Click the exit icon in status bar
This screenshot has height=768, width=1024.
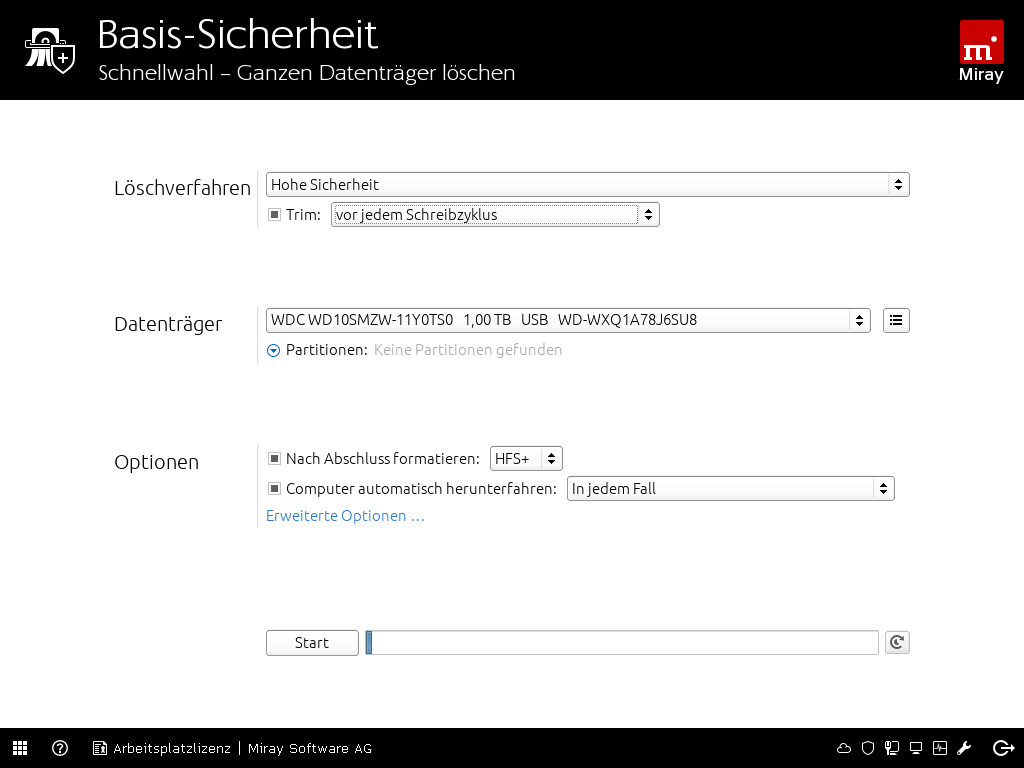pyautogui.click(x=1004, y=748)
